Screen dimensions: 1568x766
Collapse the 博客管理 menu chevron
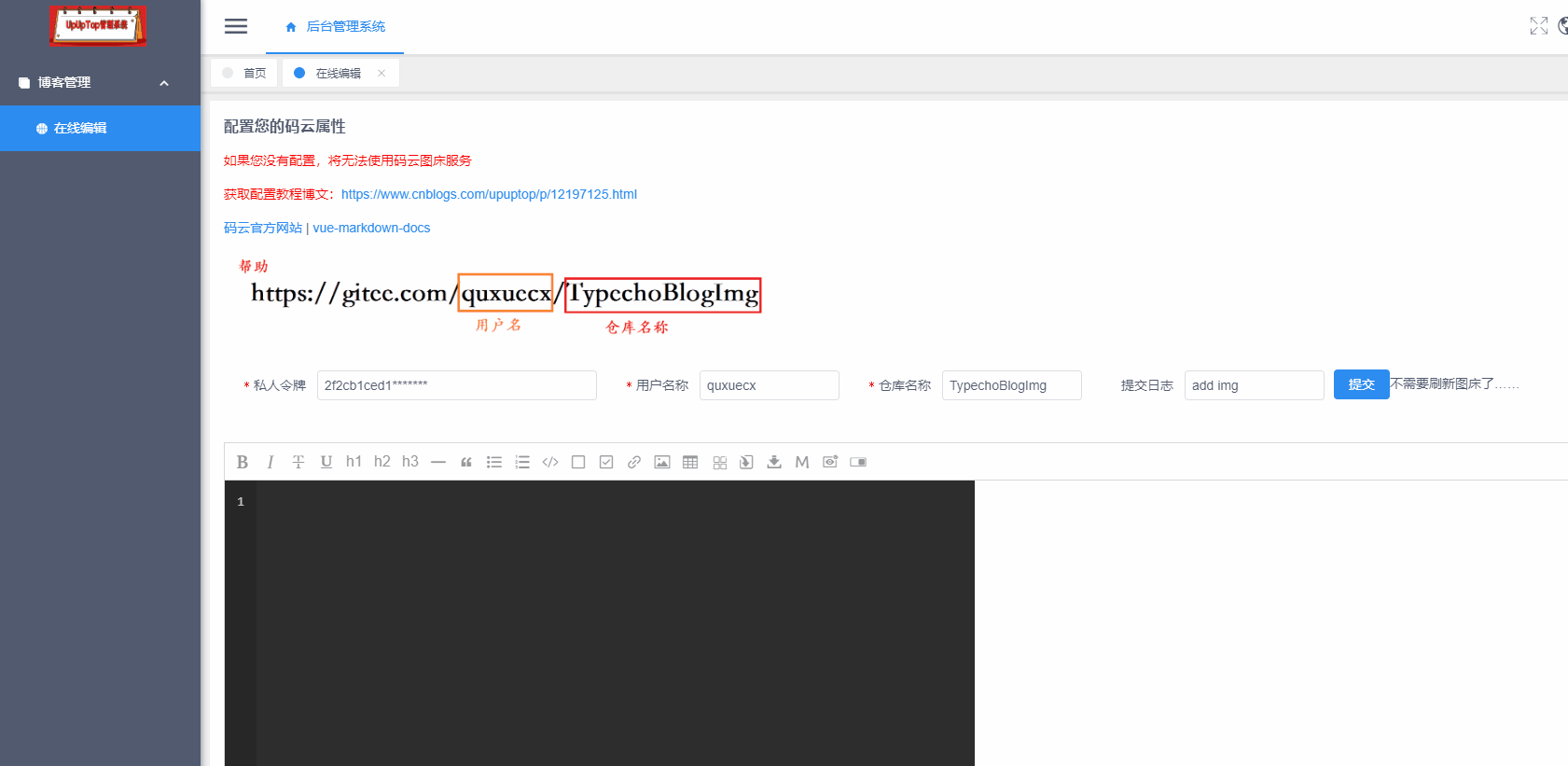pyautogui.click(x=164, y=83)
